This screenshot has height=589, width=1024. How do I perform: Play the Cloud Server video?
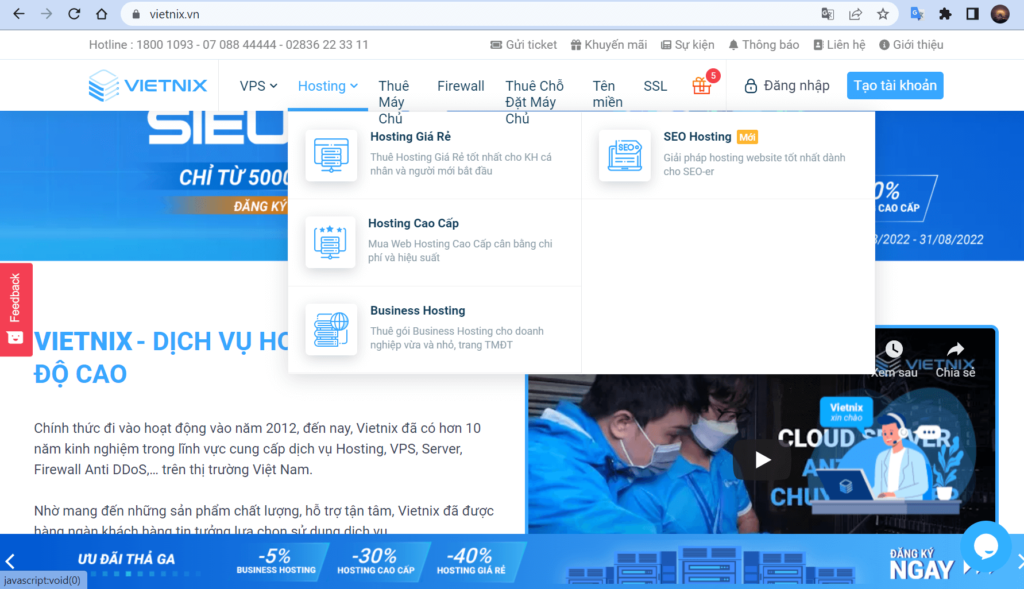click(762, 460)
